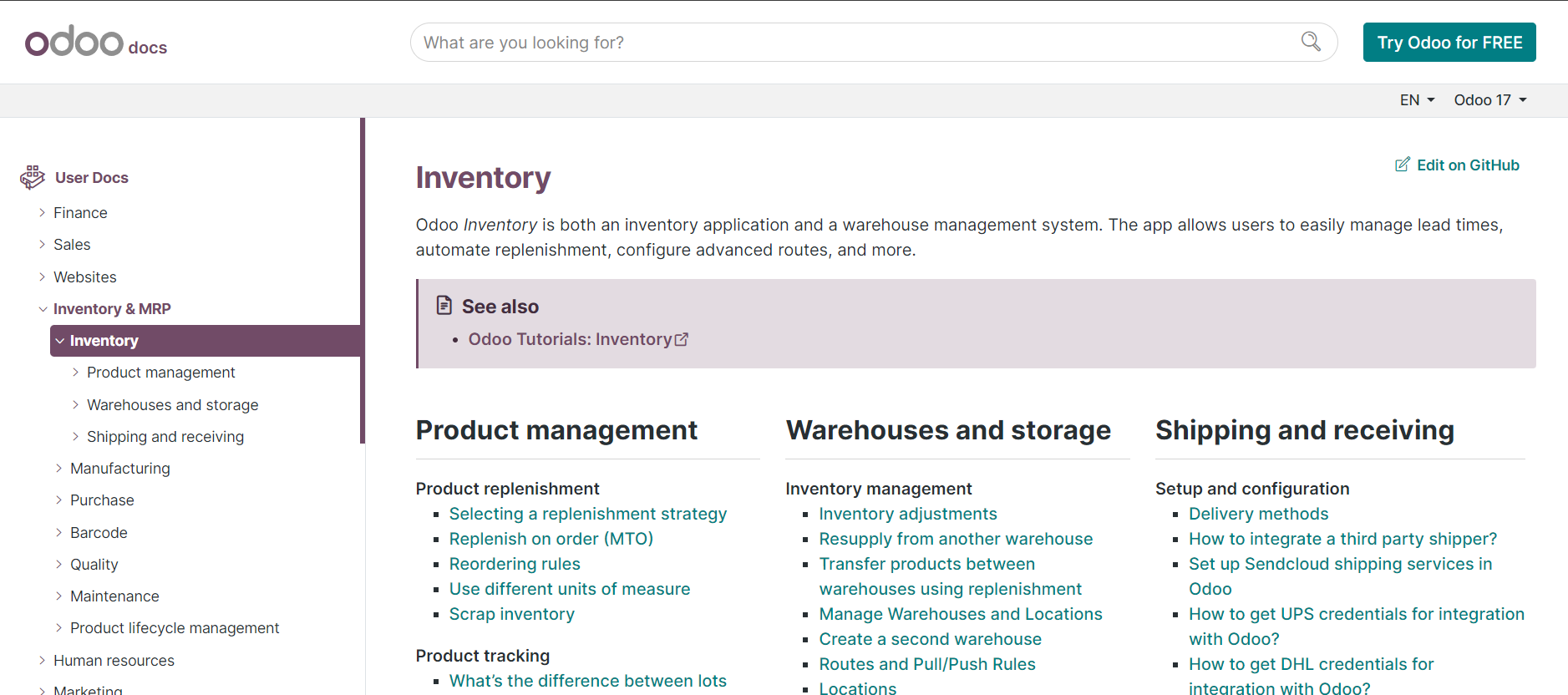This screenshot has height=695, width=1568.
Task: Open the Delivery methods link
Action: 1259,514
